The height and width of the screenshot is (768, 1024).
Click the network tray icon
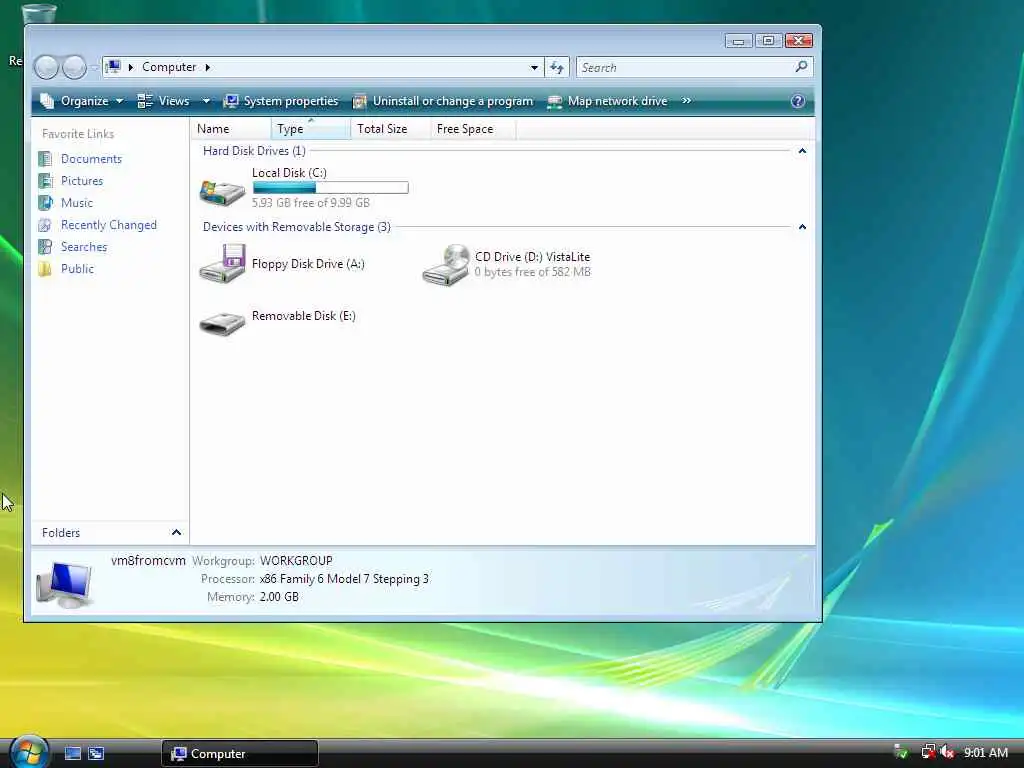tap(928, 752)
